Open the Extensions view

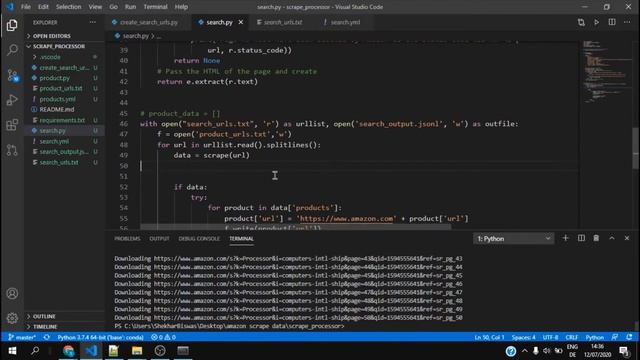(x=12, y=125)
